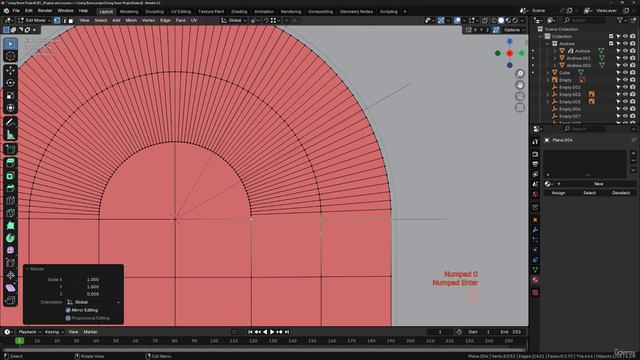Switch to the UV Editing workspace tab
This screenshot has width=640, height=360.
point(181,11)
